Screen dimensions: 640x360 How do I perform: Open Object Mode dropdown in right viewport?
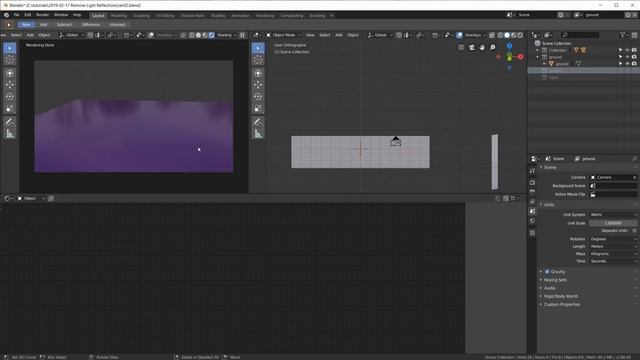pyautogui.click(x=284, y=35)
